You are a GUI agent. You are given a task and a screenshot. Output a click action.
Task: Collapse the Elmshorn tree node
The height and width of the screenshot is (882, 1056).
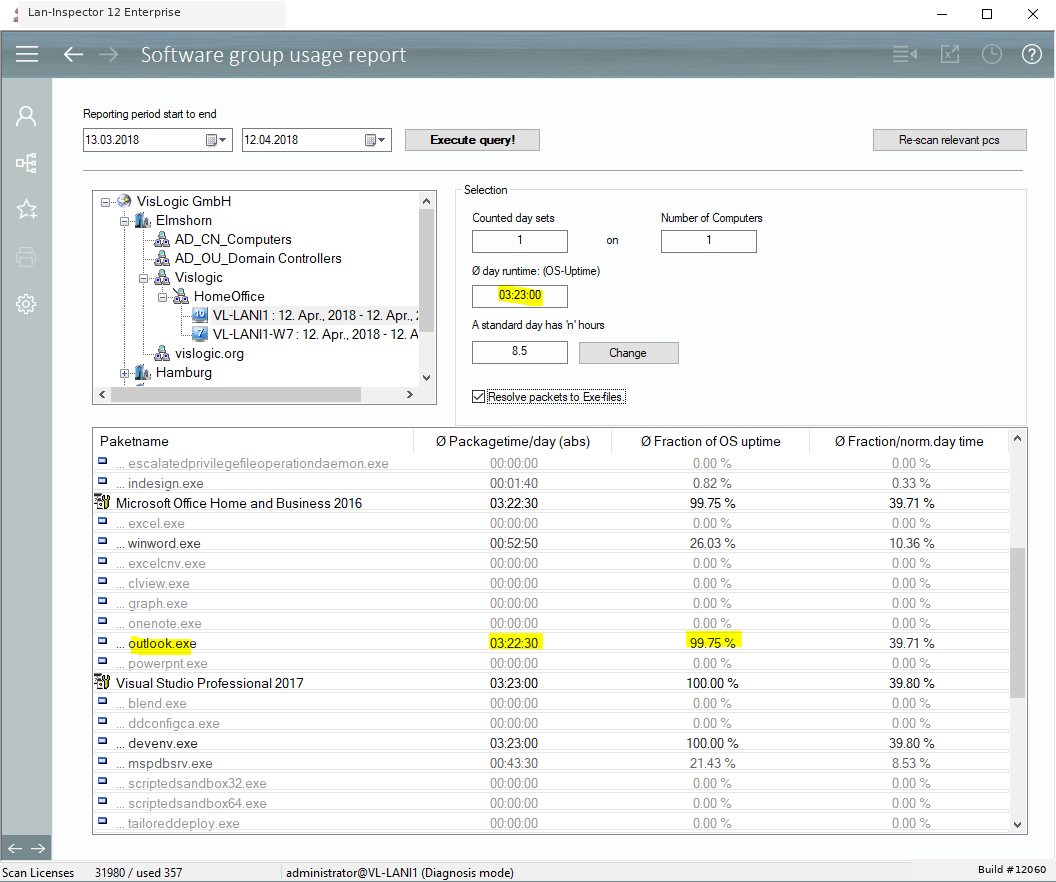coord(124,221)
